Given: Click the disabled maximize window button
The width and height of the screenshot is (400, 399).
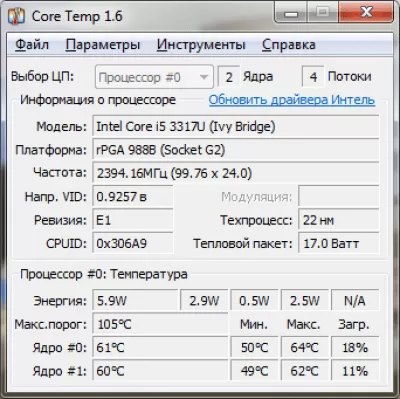Looking at the screenshot, I should [x=322, y=13].
